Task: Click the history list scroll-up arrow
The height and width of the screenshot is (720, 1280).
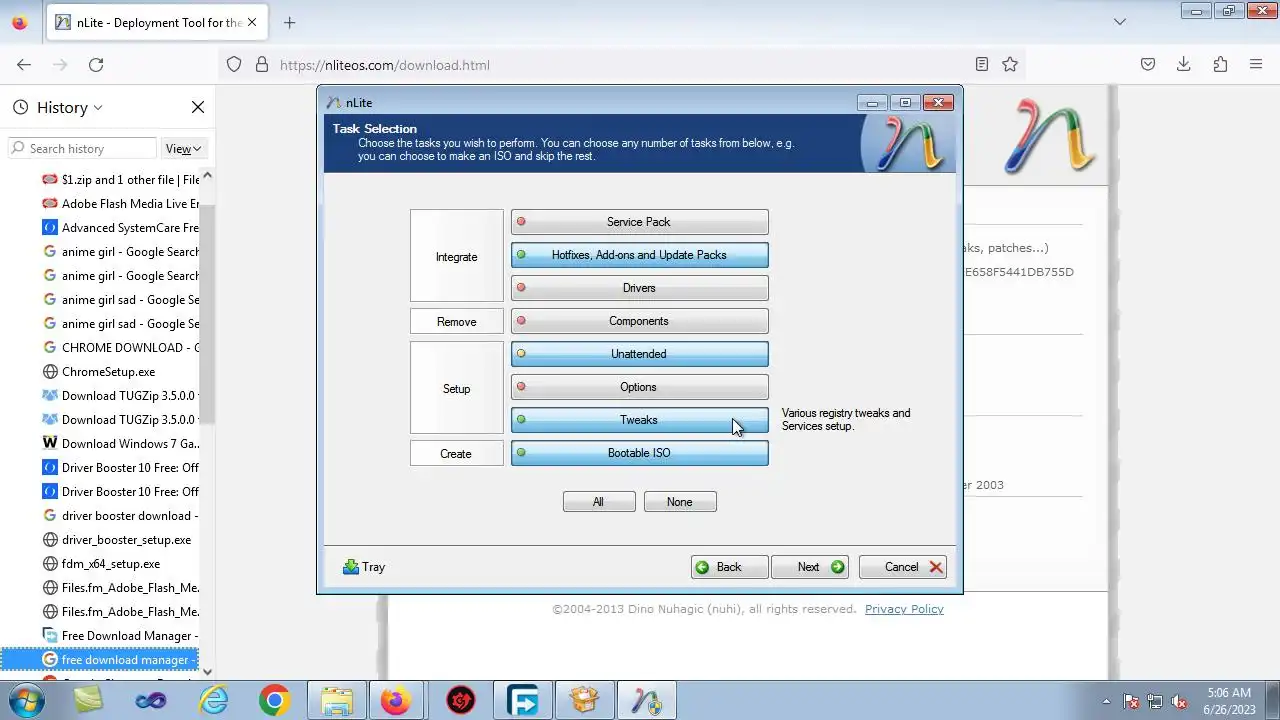Action: pyautogui.click(x=207, y=177)
